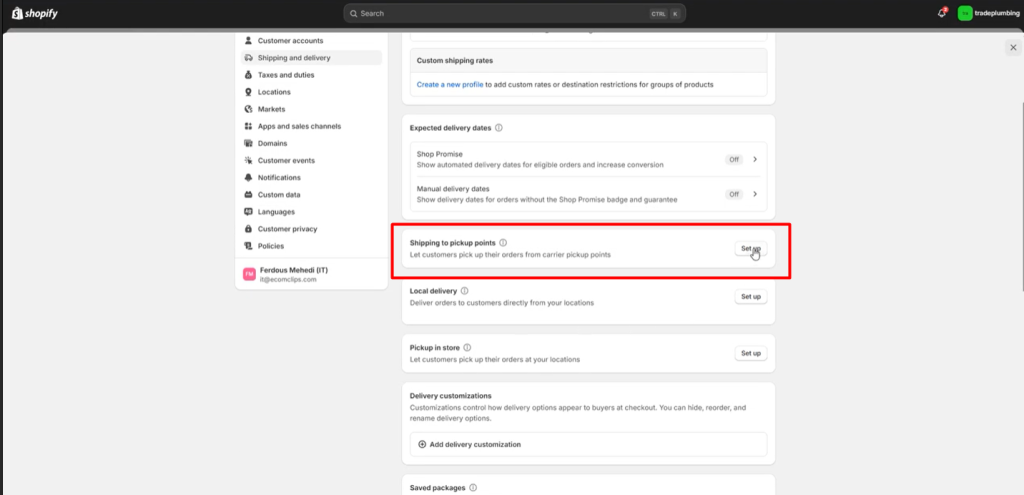The image size is (1024, 495).
Task: Click the plus icon for Add delivery customization
Action: pos(422,444)
